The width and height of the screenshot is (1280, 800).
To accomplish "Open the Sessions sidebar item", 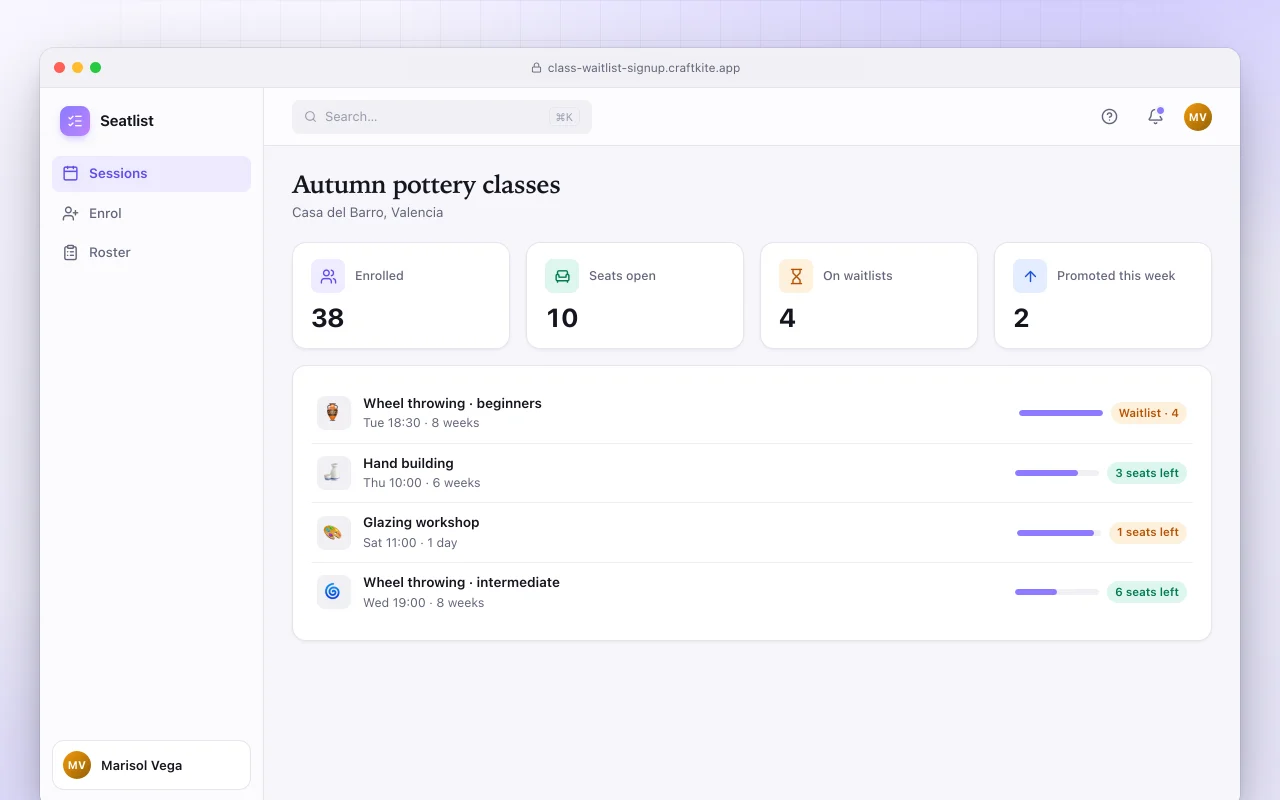I will pos(151,174).
